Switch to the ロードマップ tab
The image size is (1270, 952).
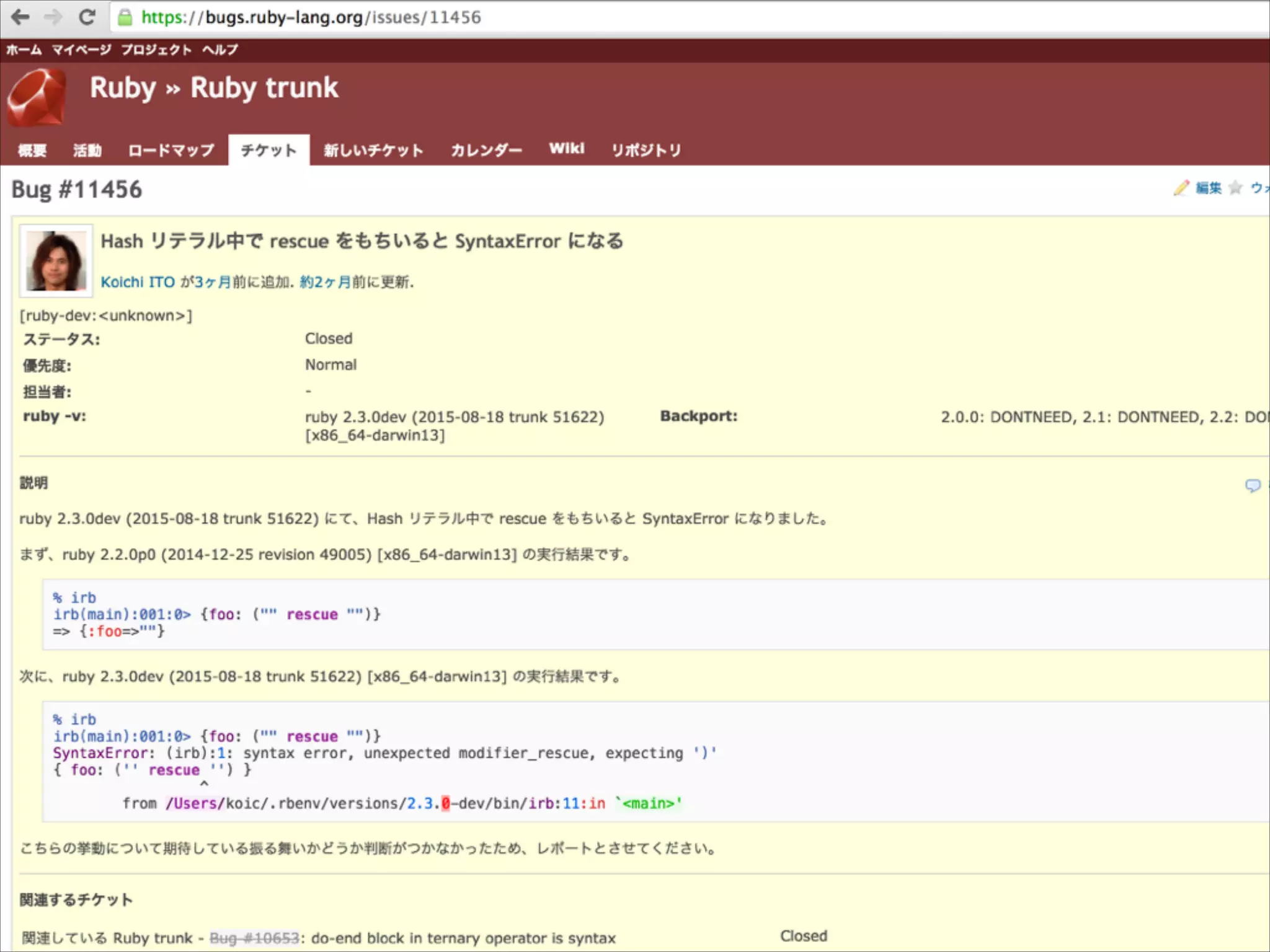(171, 150)
